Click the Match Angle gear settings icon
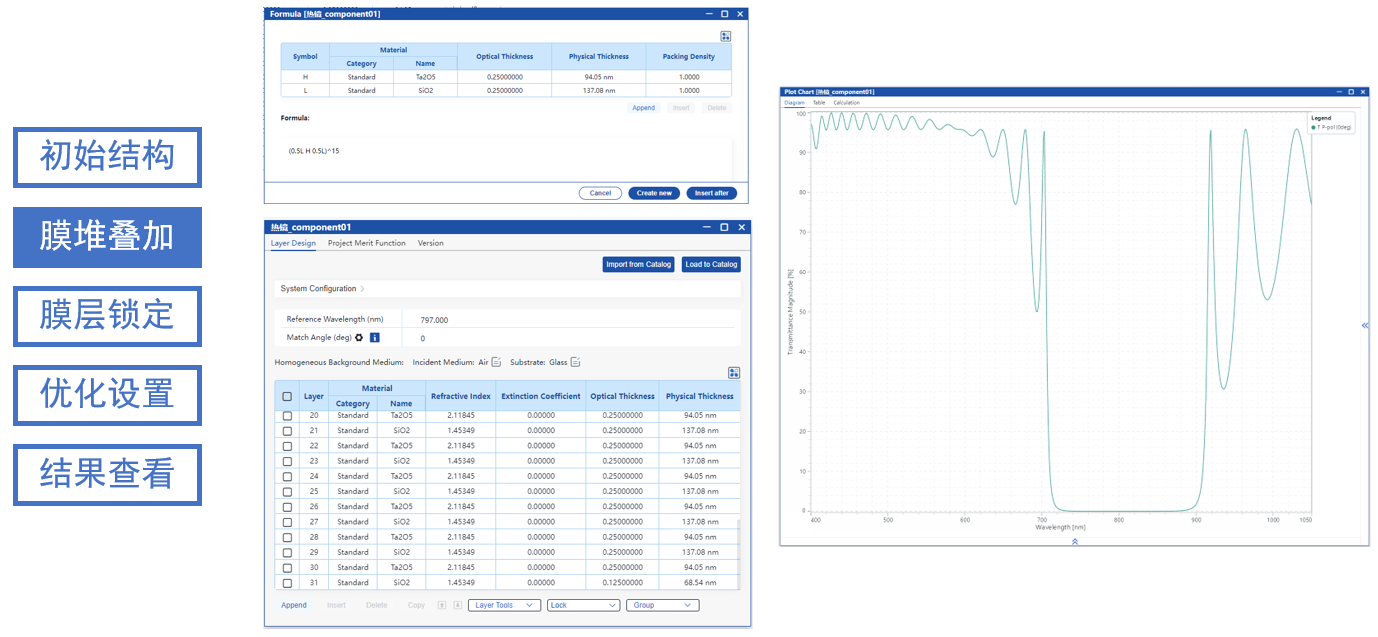This screenshot has height=637, width=1378. [359, 338]
